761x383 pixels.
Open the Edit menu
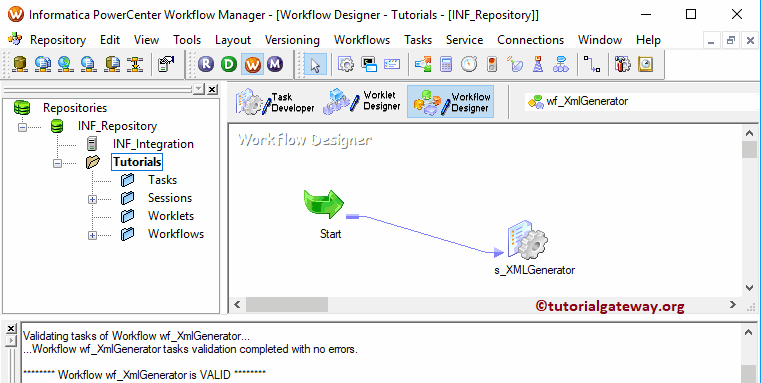coord(110,40)
